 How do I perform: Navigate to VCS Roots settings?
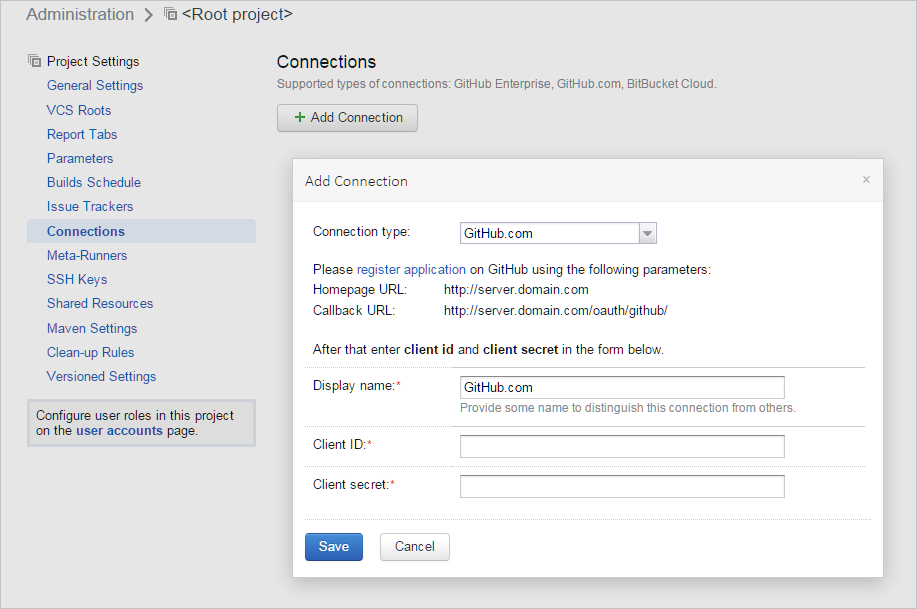coord(80,110)
